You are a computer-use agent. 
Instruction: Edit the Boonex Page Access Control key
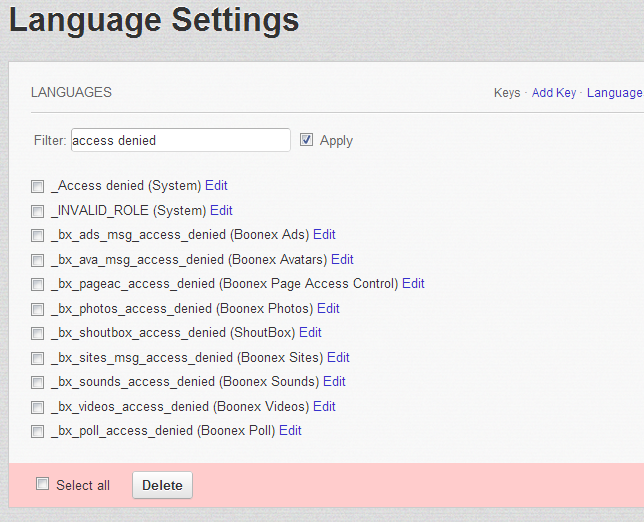point(413,284)
